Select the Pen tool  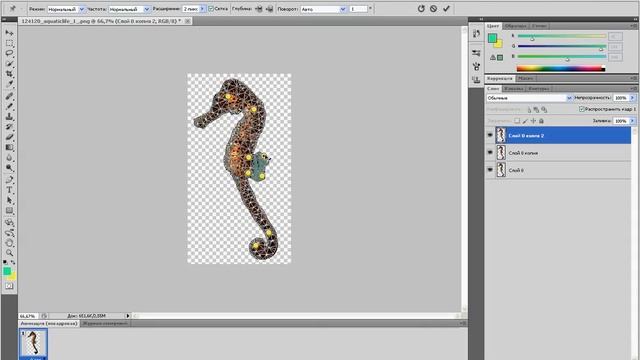coord(9,180)
